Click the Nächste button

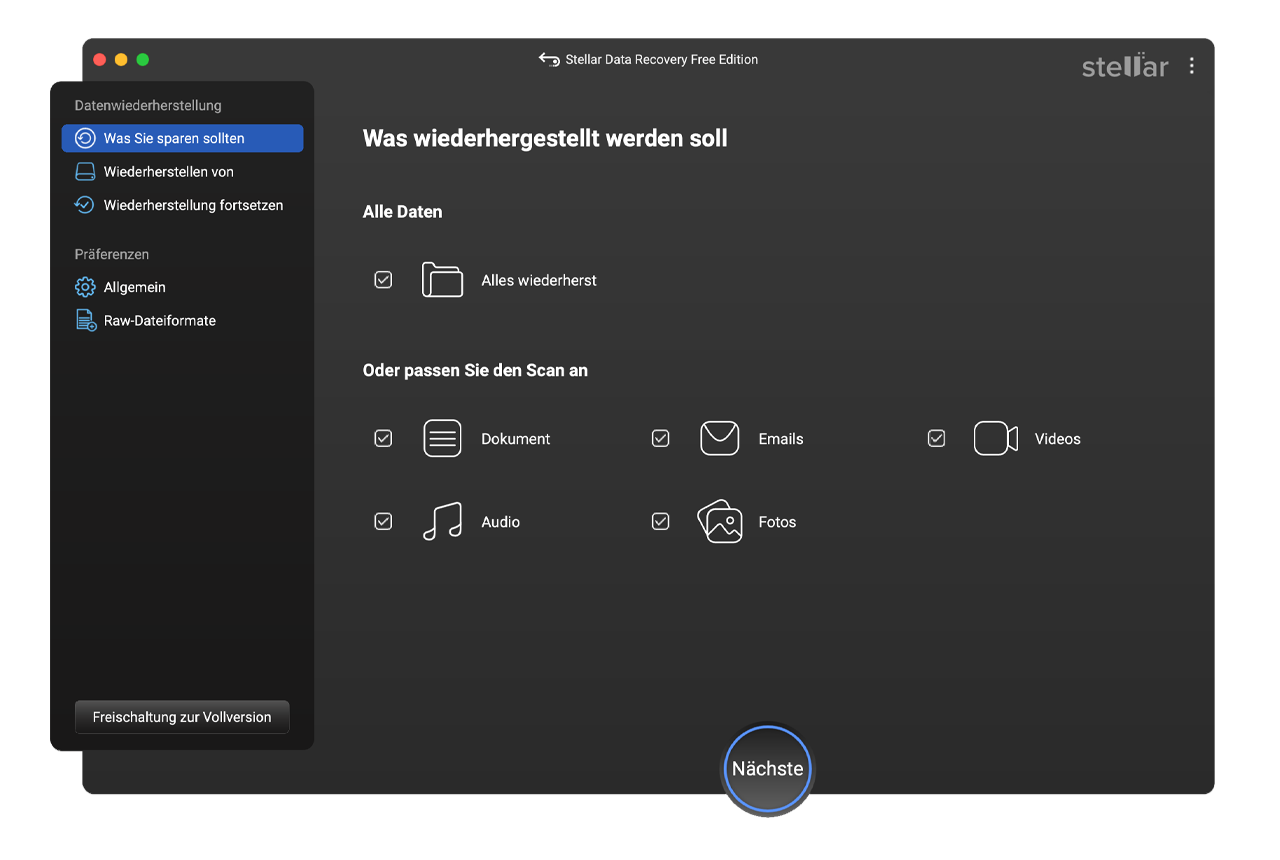pos(767,768)
